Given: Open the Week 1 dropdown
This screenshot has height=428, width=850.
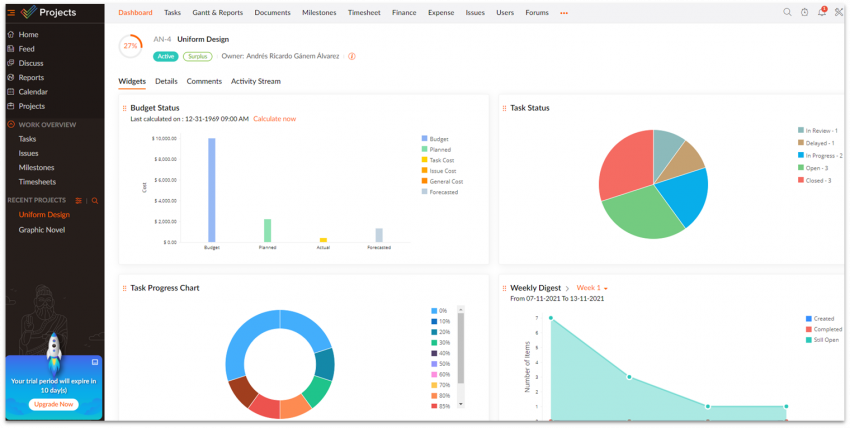Looking at the screenshot, I should coord(593,288).
